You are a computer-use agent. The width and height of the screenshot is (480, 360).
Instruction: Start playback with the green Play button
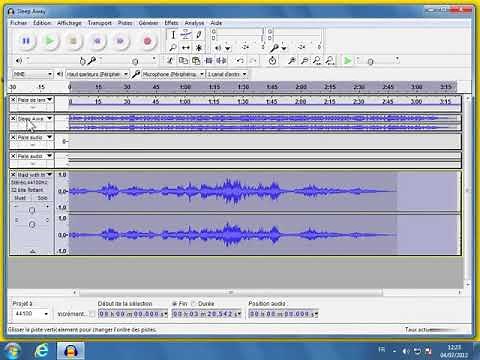(x=50, y=41)
